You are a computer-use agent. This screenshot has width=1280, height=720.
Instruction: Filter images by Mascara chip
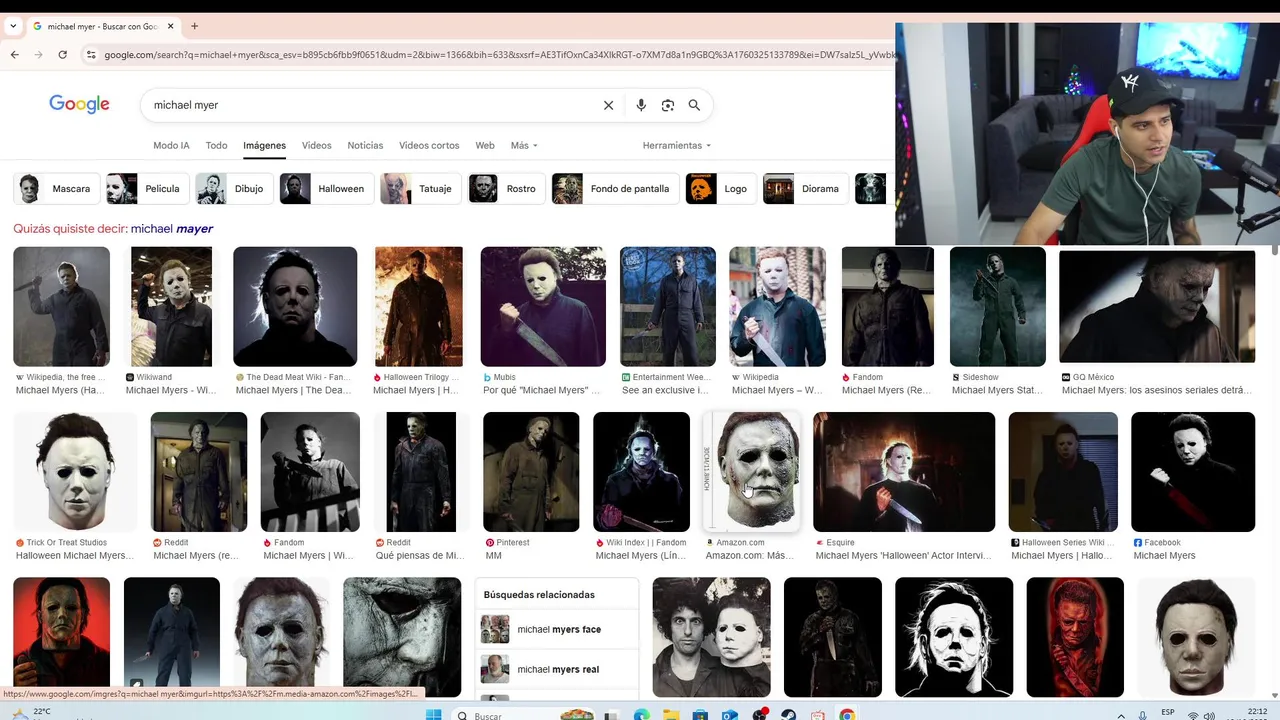57,188
